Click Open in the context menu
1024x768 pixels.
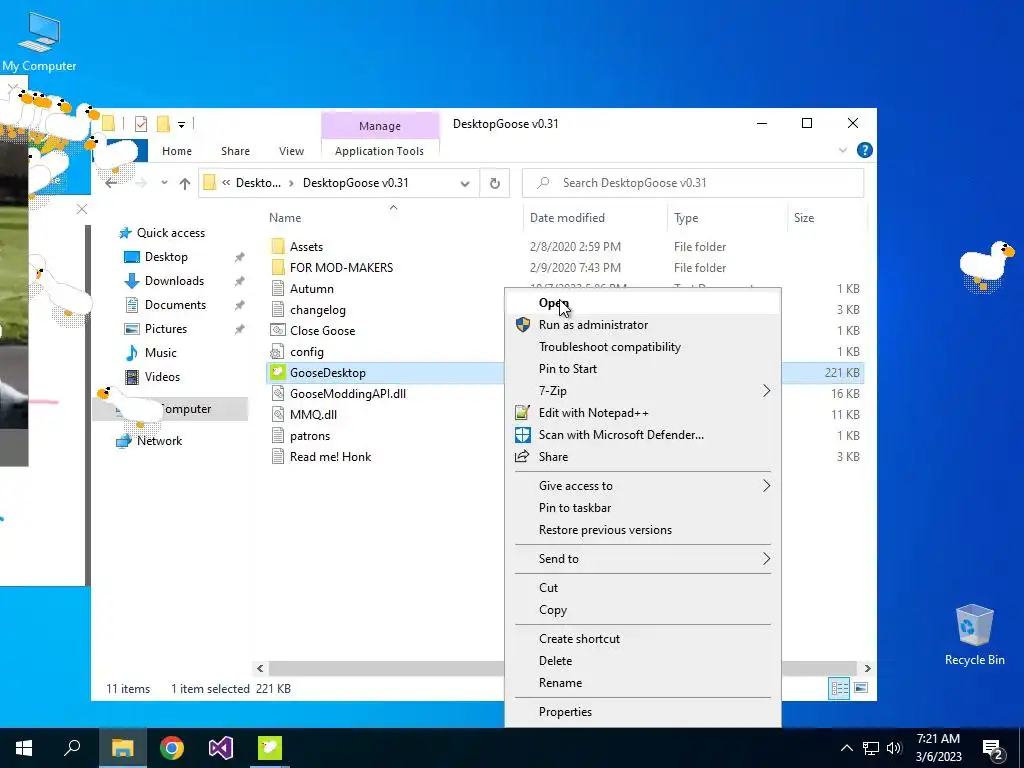click(x=643, y=302)
